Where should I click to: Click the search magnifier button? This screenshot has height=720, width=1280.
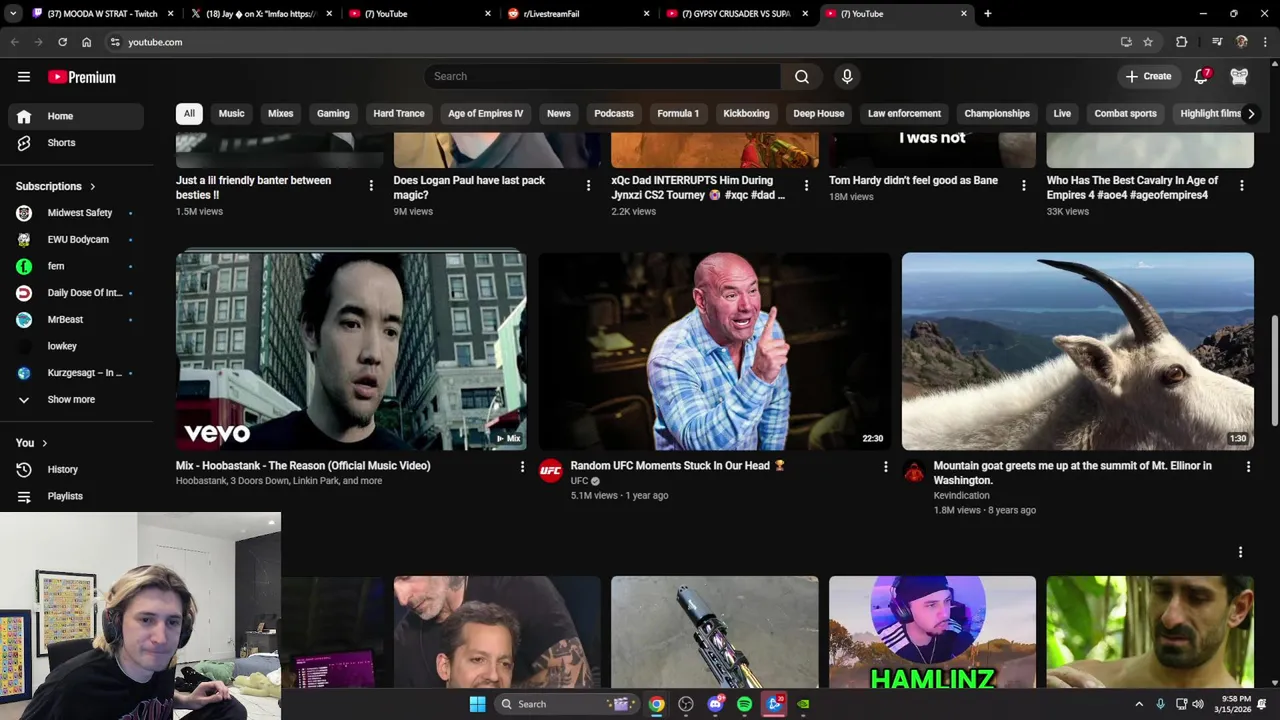(802, 77)
